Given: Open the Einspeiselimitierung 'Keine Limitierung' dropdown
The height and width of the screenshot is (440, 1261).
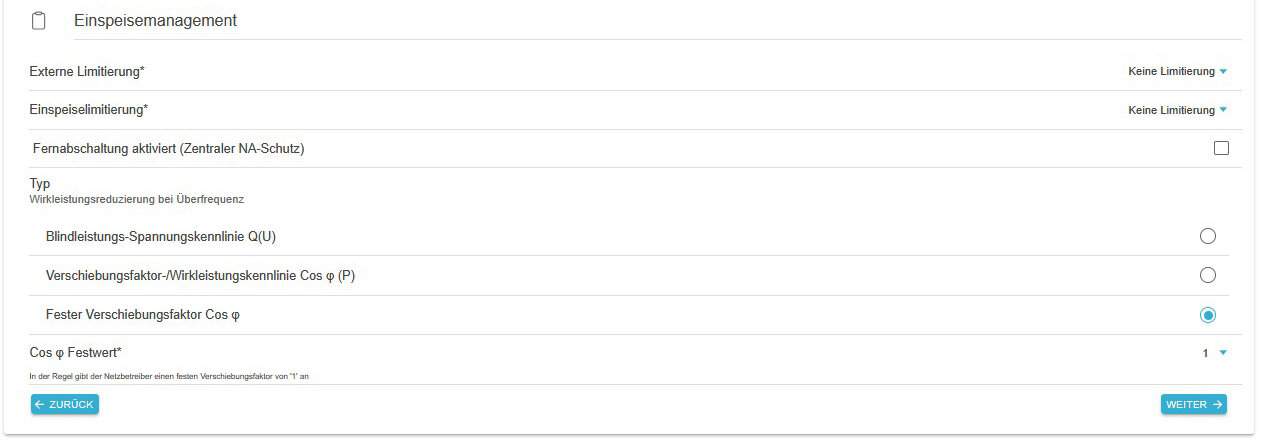Looking at the screenshot, I should click(1171, 110).
